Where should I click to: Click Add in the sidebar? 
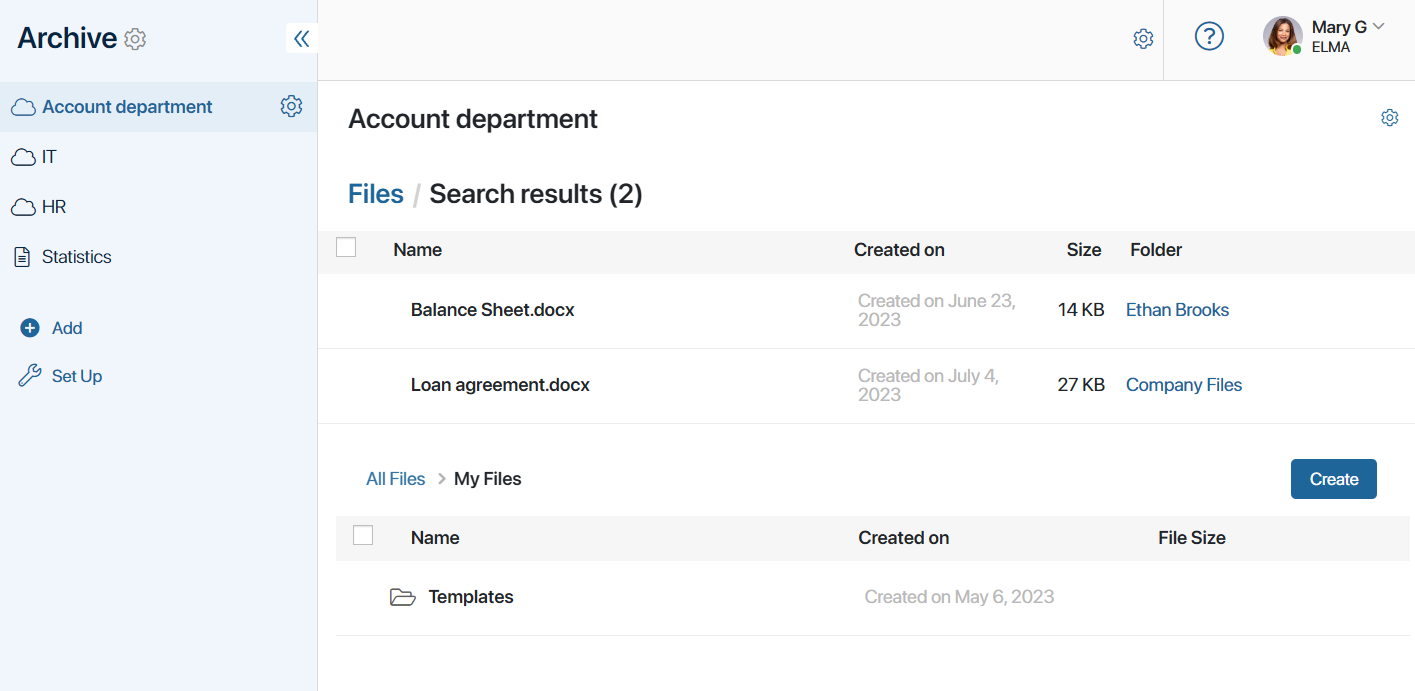tap(67, 328)
